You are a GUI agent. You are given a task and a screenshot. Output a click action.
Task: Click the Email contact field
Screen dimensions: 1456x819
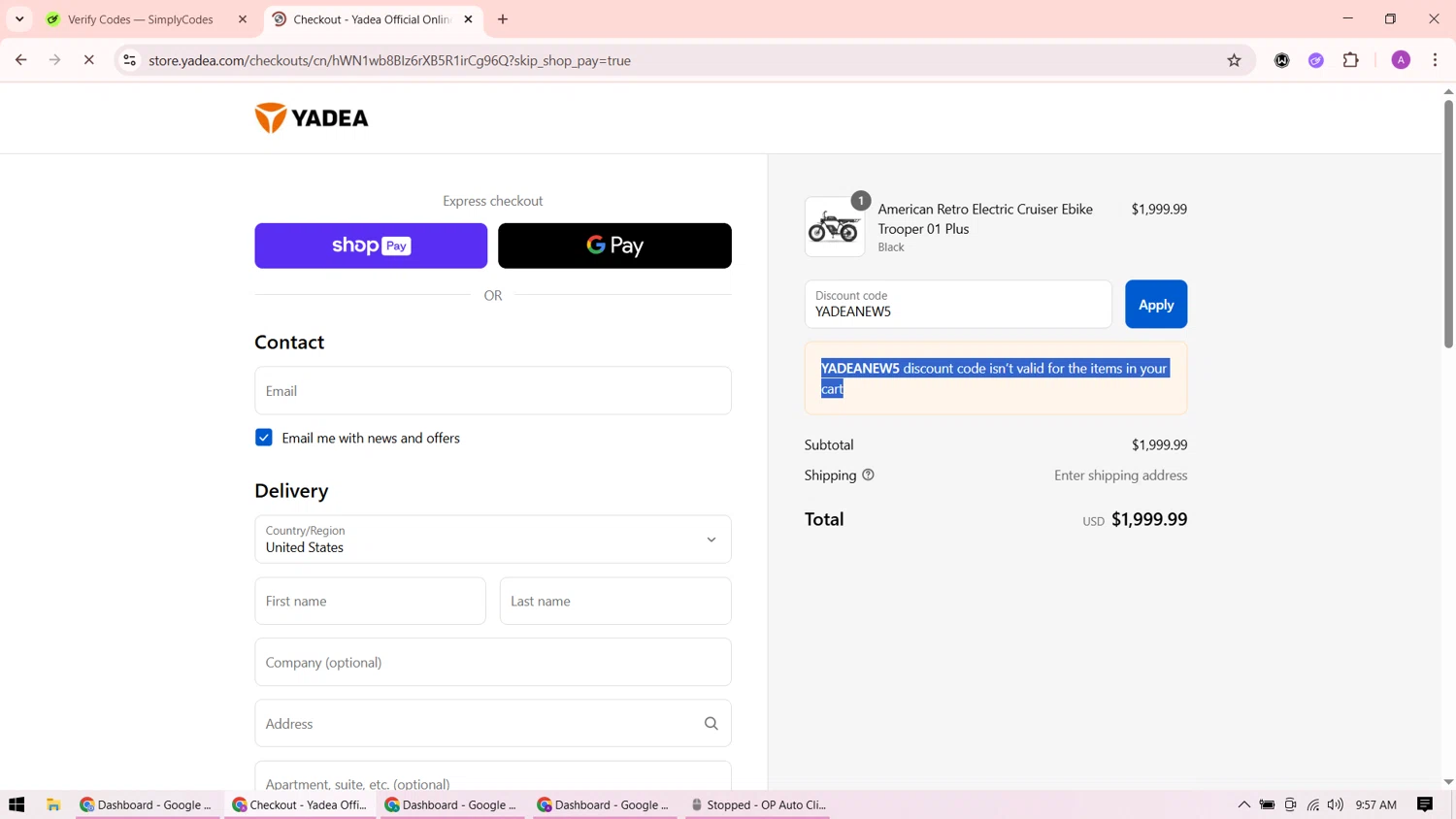point(493,390)
